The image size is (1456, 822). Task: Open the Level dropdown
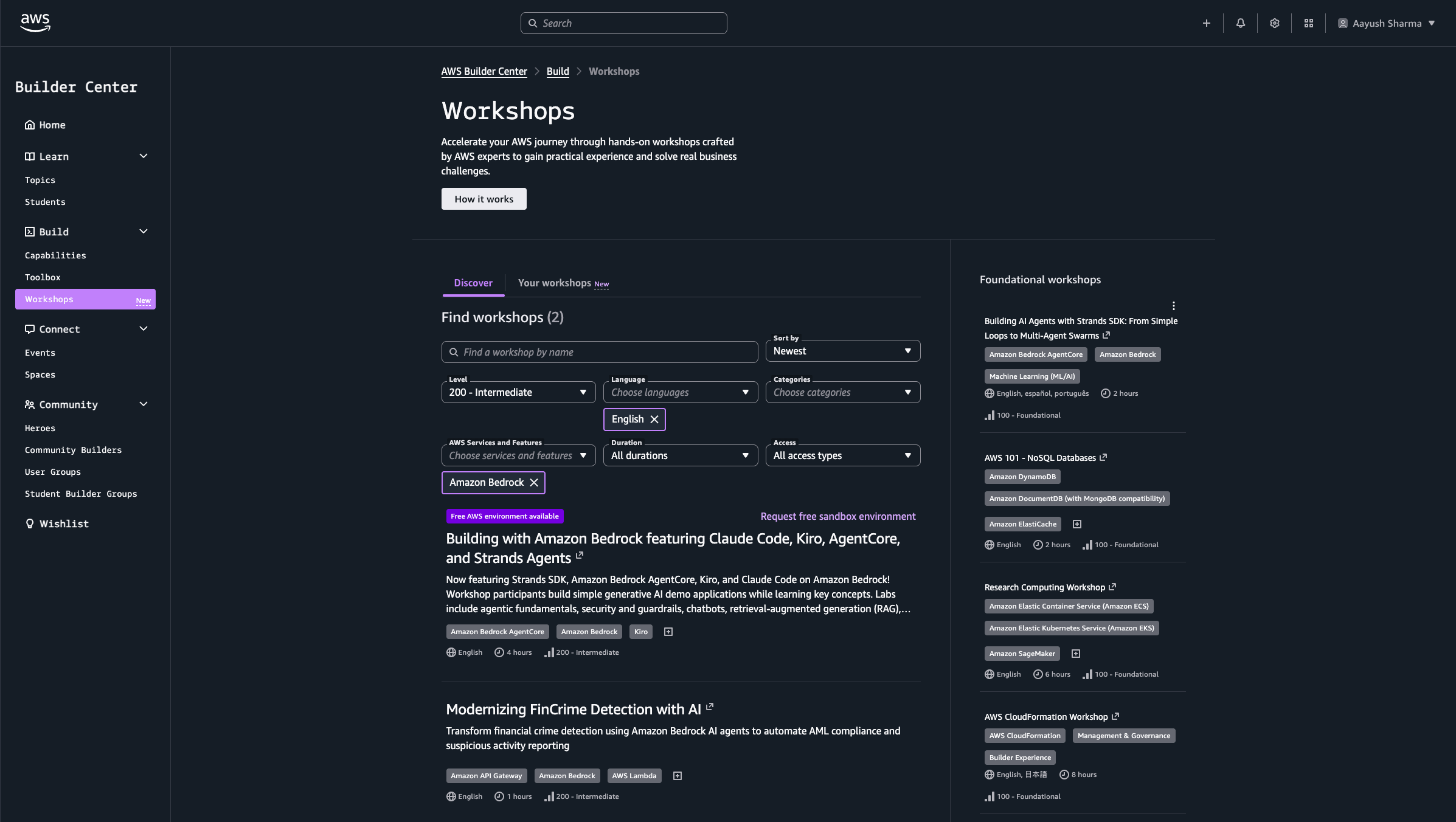(x=518, y=392)
